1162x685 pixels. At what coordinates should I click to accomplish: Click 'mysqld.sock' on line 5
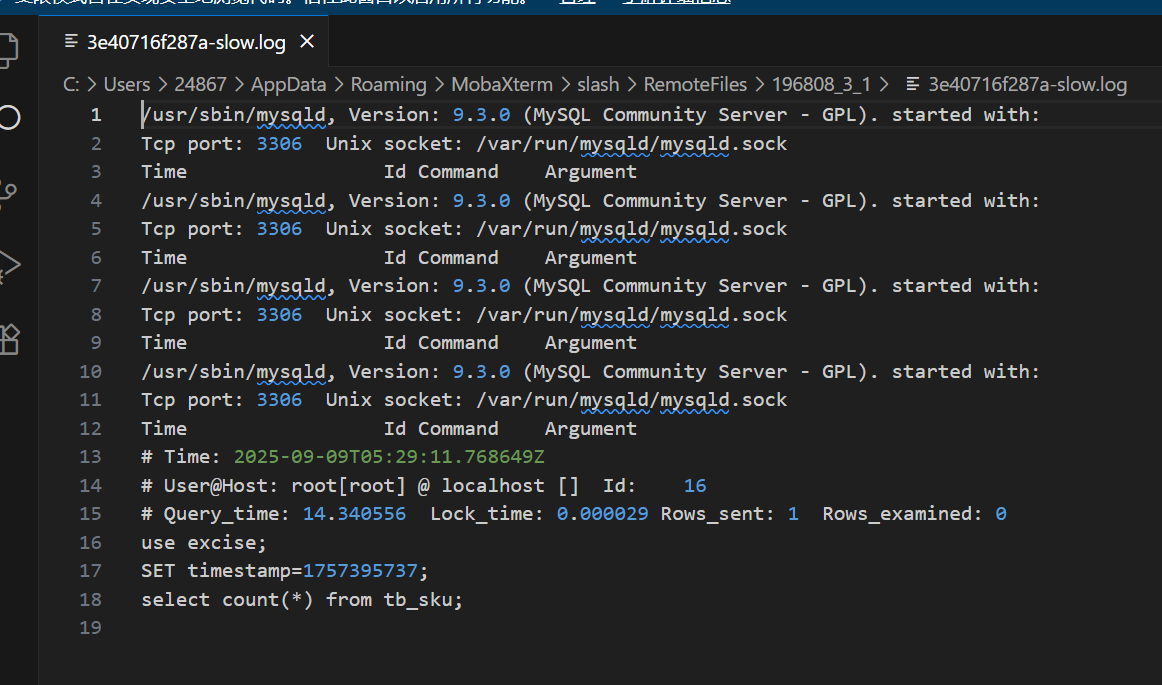coord(723,229)
